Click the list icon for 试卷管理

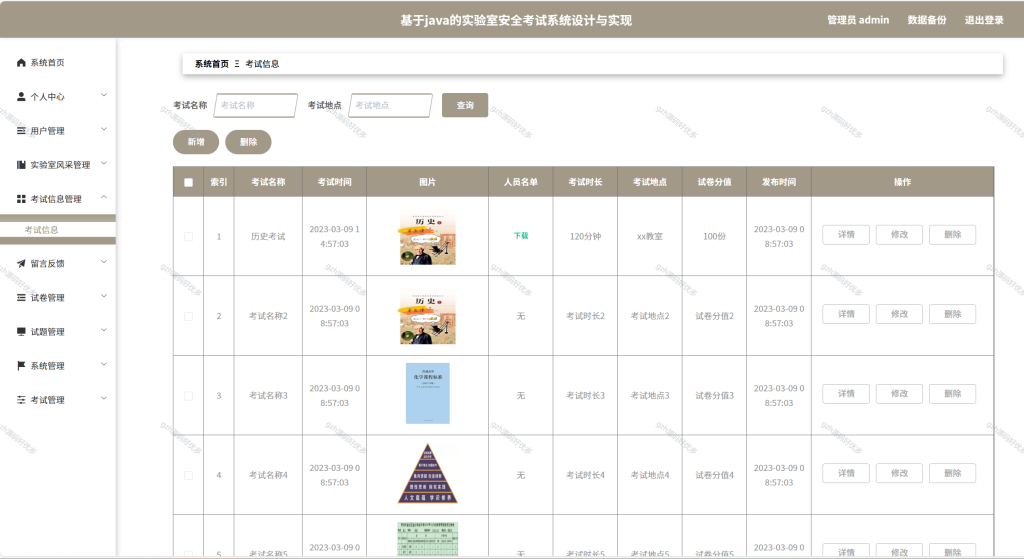(x=21, y=298)
